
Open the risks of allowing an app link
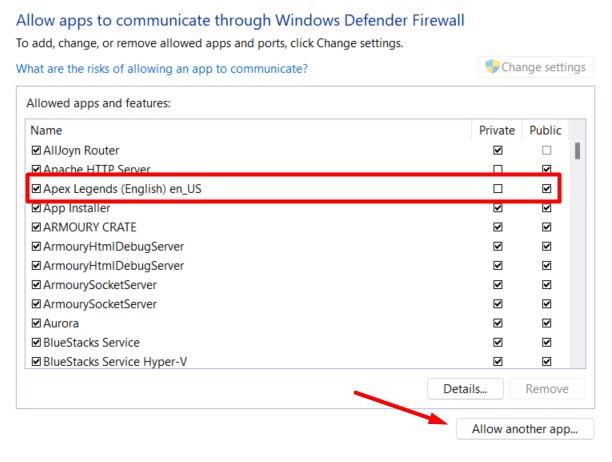(x=162, y=69)
